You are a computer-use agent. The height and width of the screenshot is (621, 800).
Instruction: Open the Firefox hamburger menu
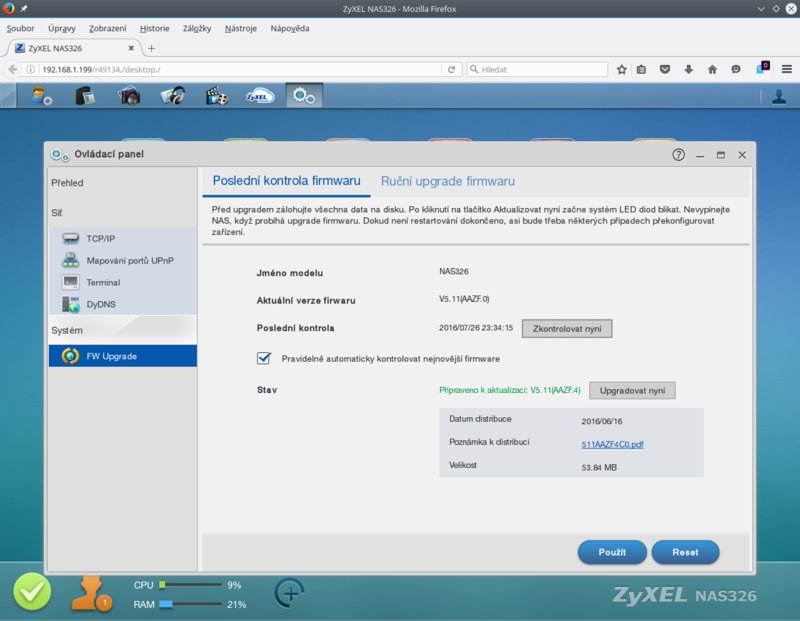pos(787,69)
